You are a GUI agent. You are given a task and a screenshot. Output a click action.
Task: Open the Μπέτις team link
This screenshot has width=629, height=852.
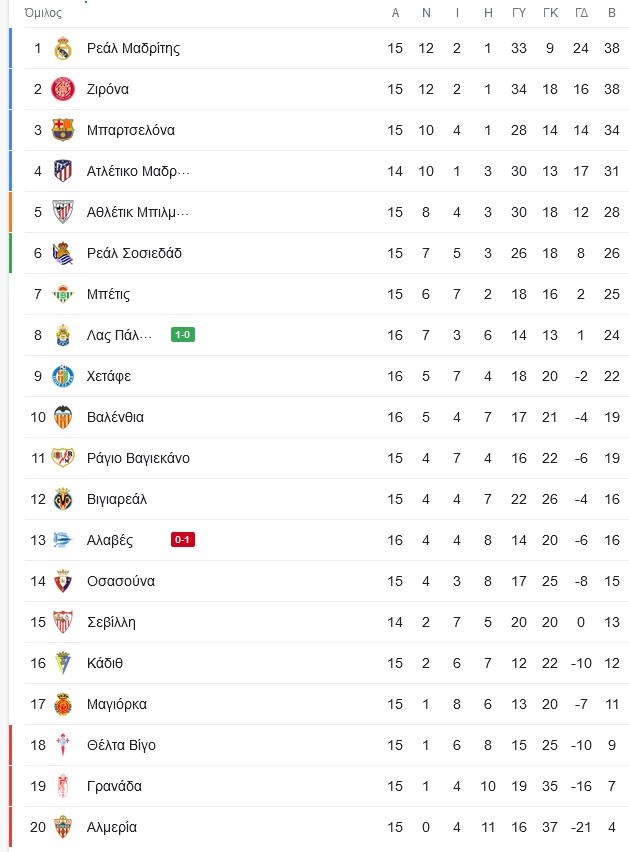tap(108, 295)
